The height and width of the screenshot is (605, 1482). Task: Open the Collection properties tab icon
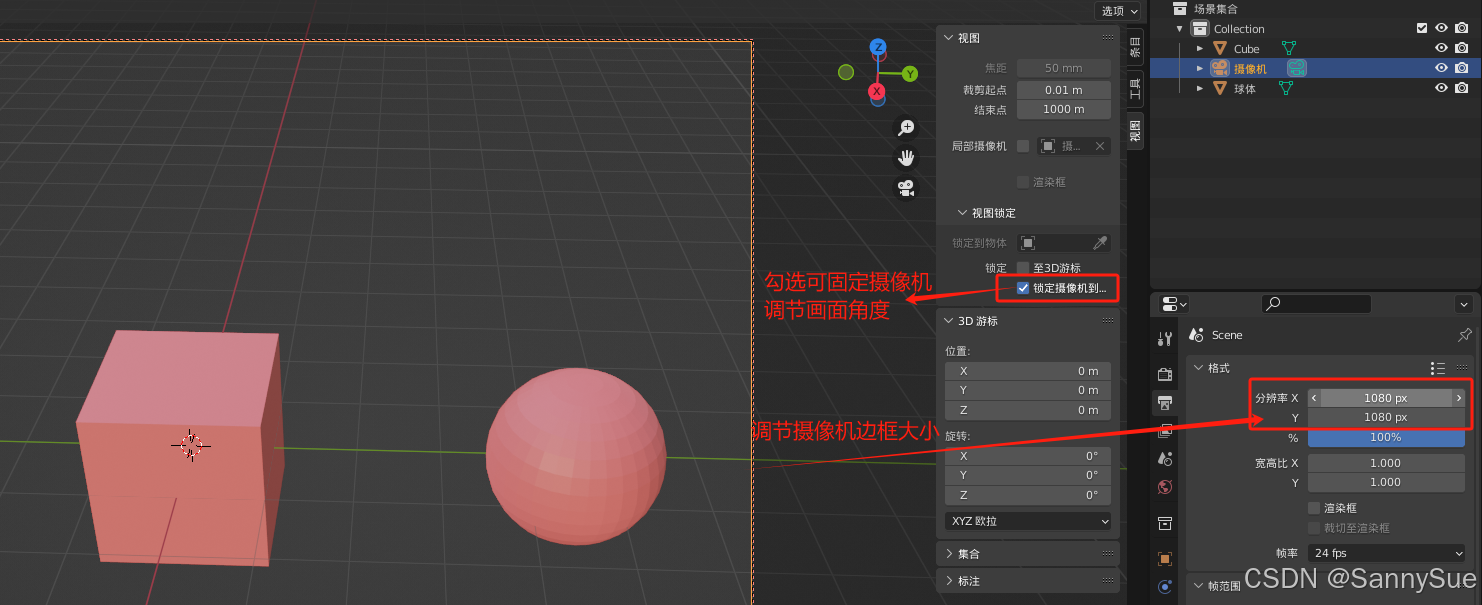[x=1164, y=523]
